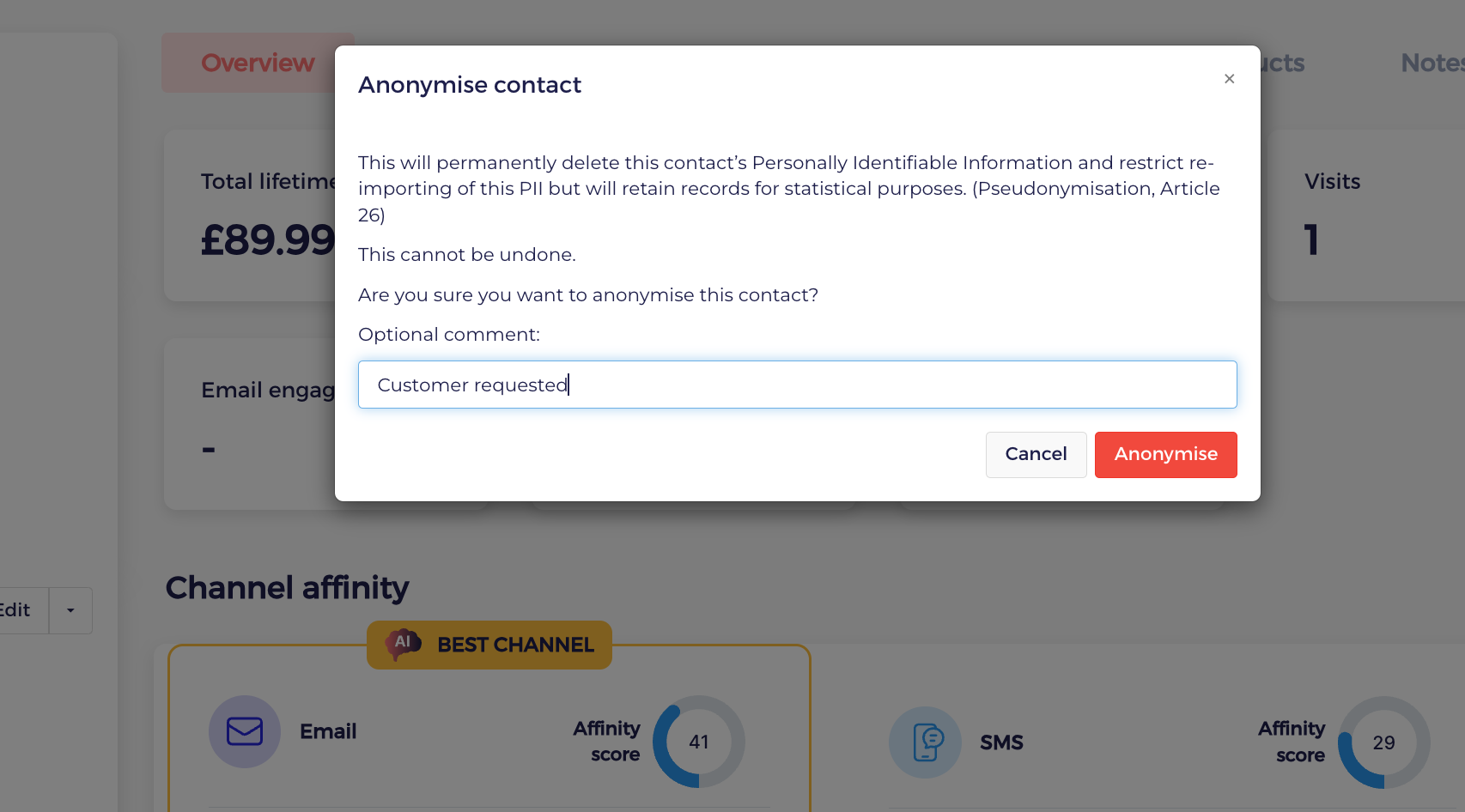
Task: Click the AI brain icon badge
Action: click(x=403, y=644)
